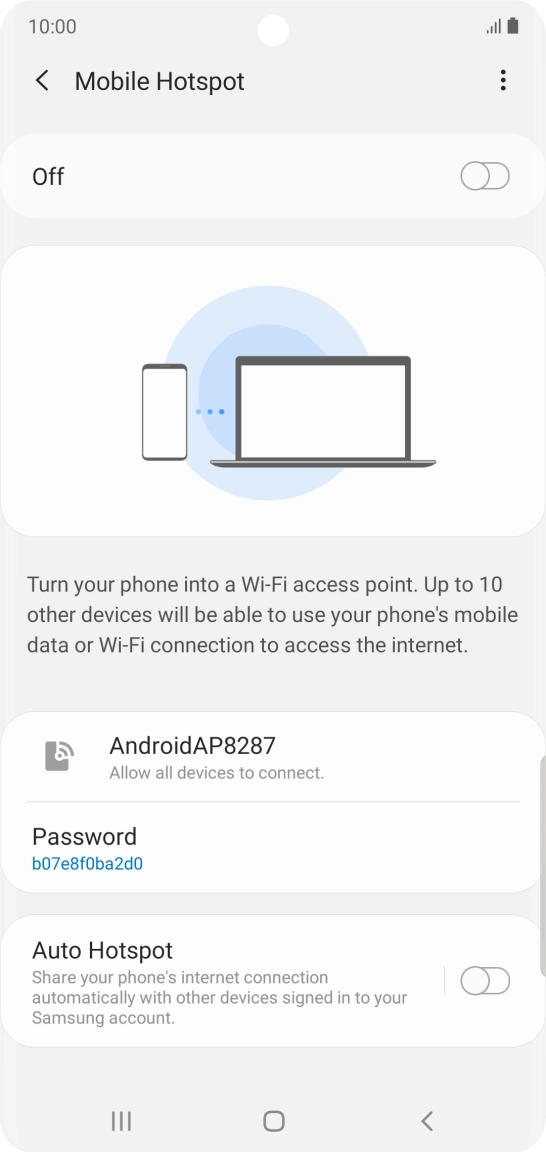Tap the 10:00 clock in status bar
The image size is (546, 1152).
click(52, 27)
